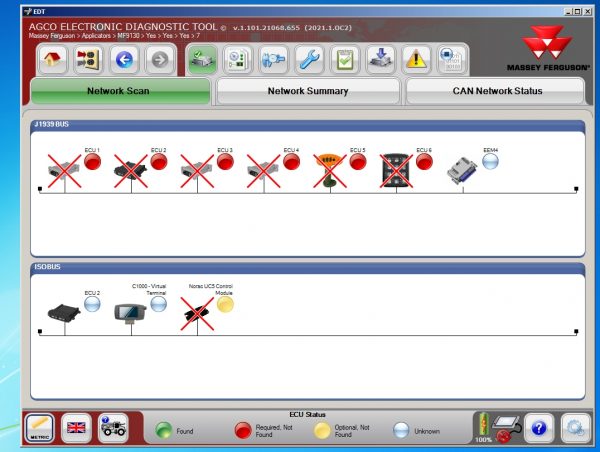The image size is (600, 452).
Task: Select the C1000 Virtual Terminal device
Action: (130, 313)
